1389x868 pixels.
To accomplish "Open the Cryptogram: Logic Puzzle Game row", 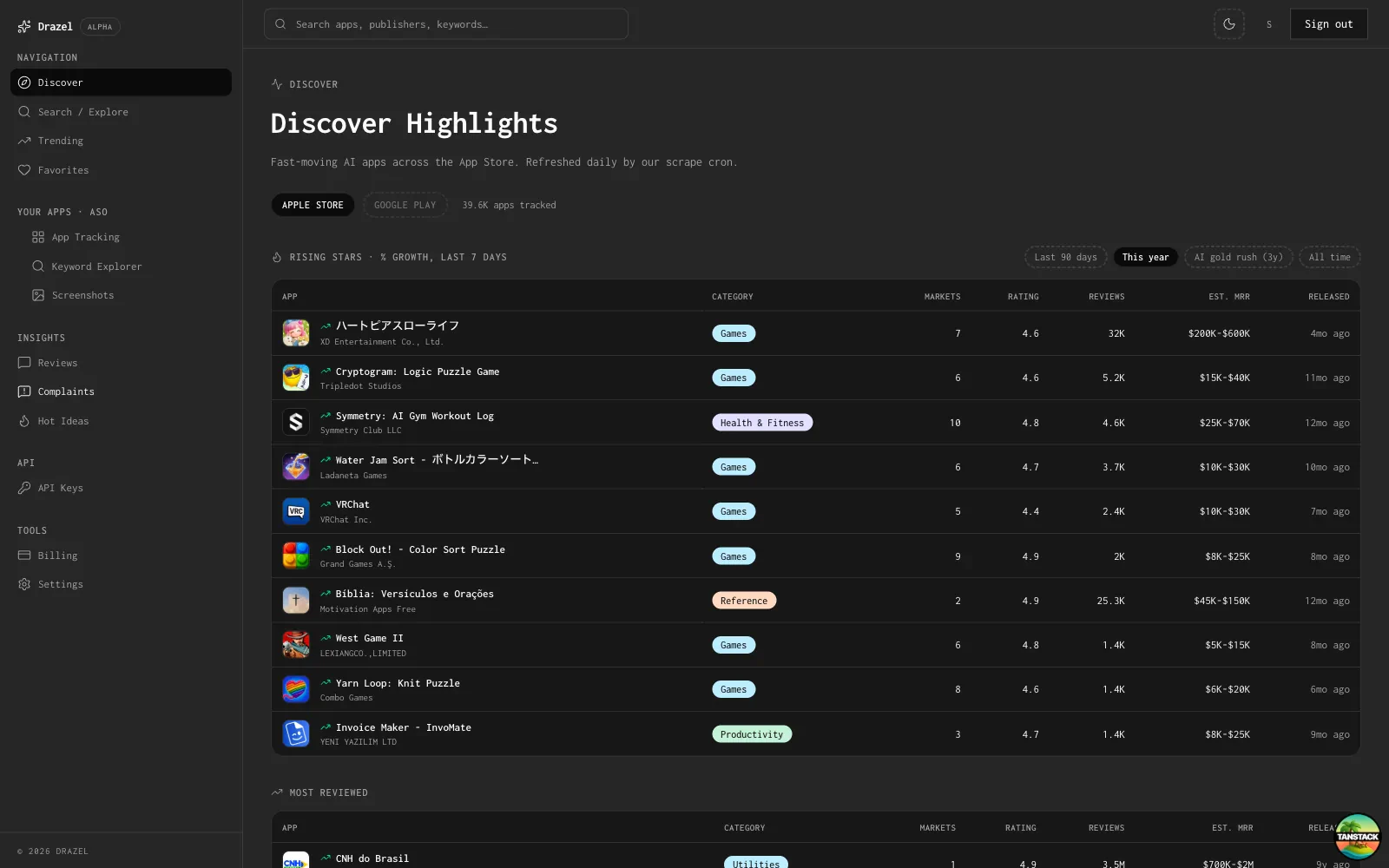I will (x=815, y=378).
